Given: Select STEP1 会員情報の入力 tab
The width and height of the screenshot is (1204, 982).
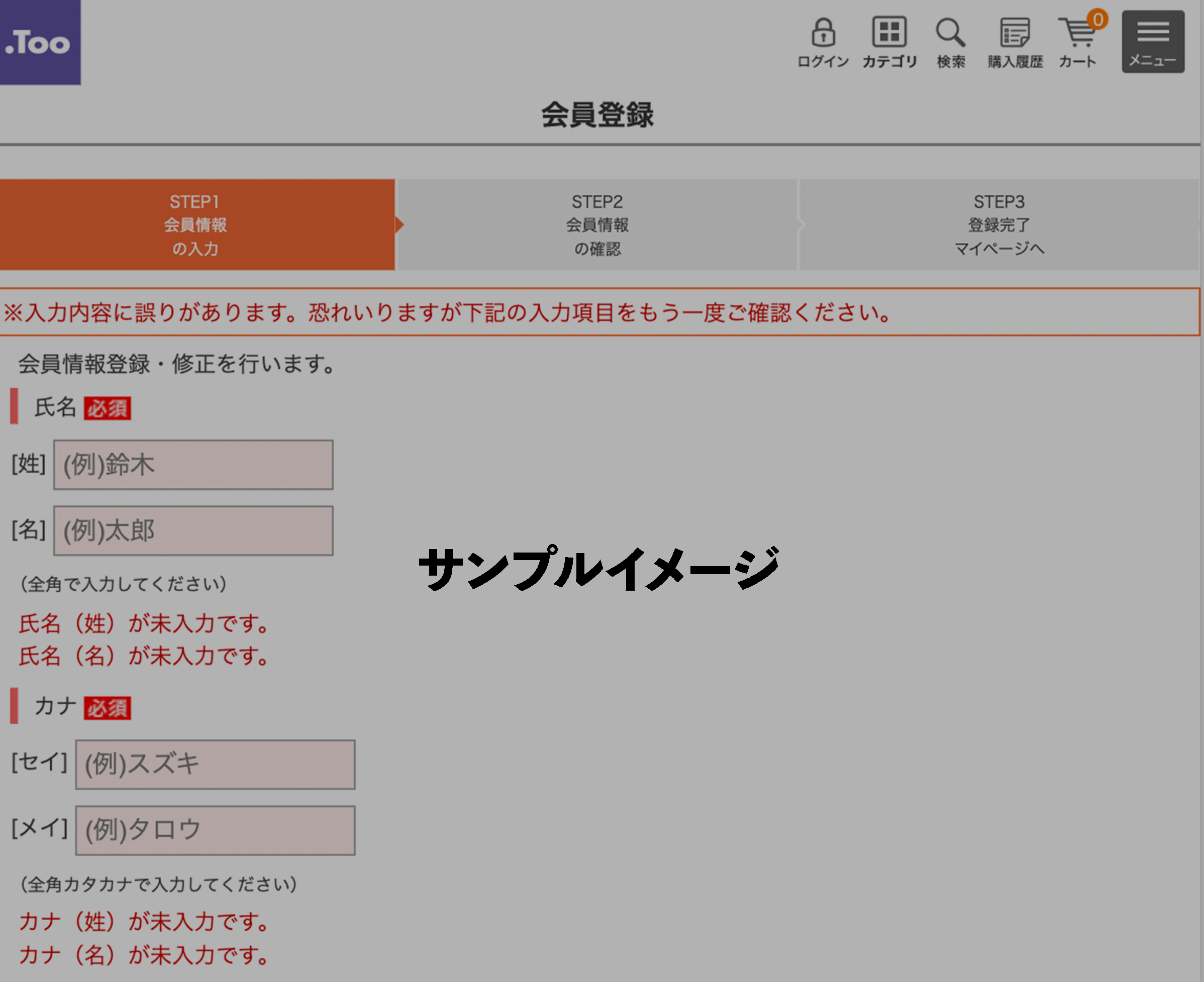Looking at the screenshot, I should pyautogui.click(x=196, y=225).
